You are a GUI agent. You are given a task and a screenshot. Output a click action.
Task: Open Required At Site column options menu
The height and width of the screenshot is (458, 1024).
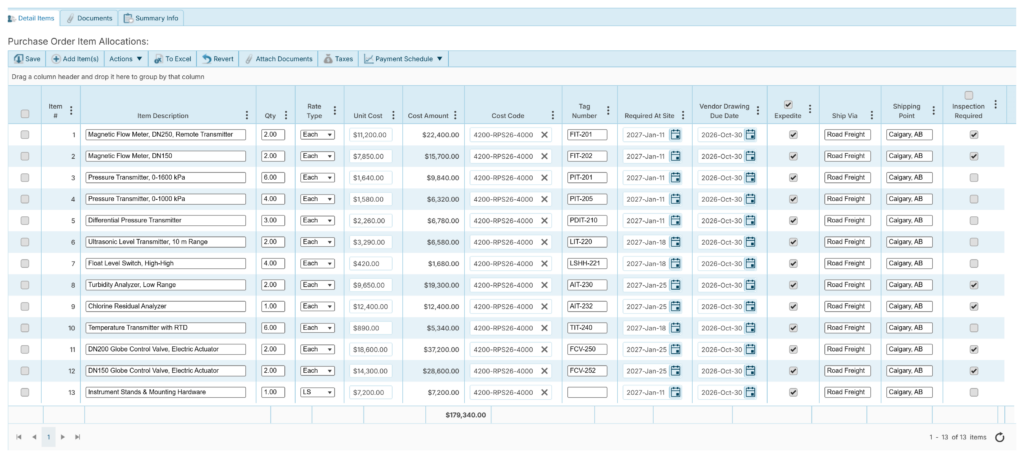click(682, 116)
